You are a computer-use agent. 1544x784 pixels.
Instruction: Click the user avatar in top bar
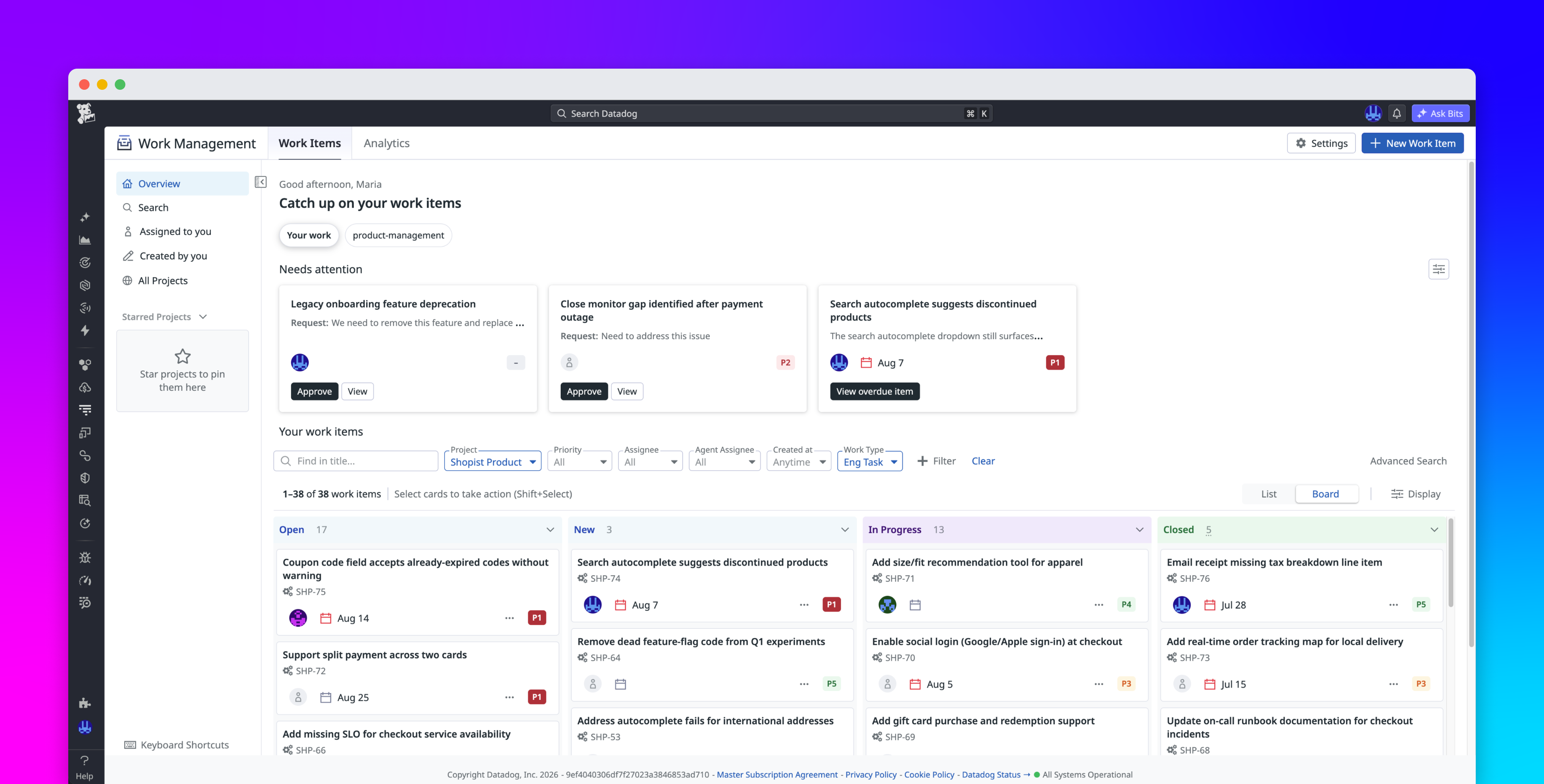click(x=1373, y=113)
